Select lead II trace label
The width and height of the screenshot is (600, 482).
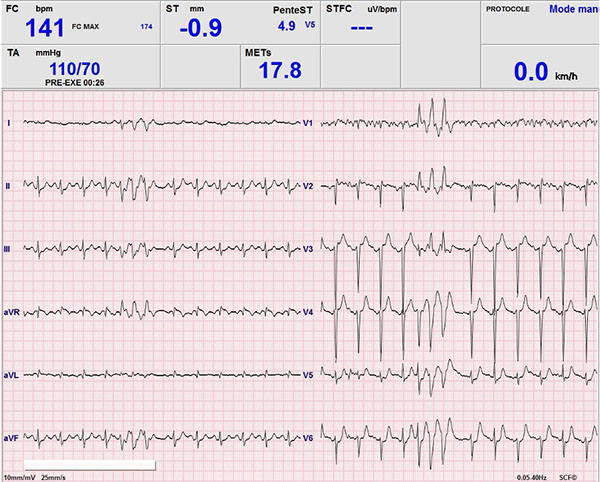coord(8,186)
